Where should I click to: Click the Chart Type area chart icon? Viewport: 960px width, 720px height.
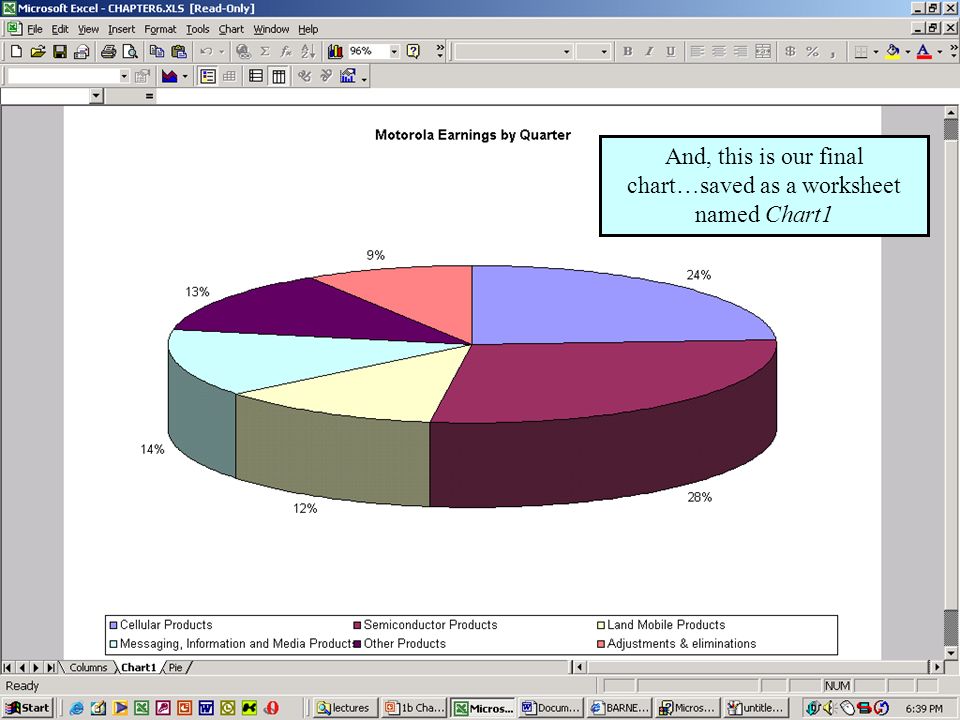click(x=170, y=77)
